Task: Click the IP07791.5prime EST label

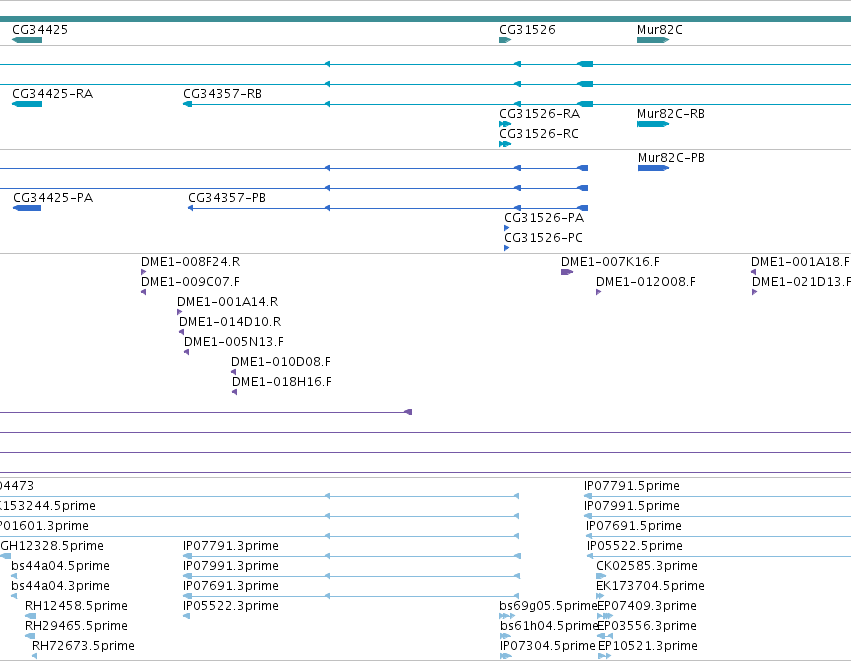Action: 632,486
